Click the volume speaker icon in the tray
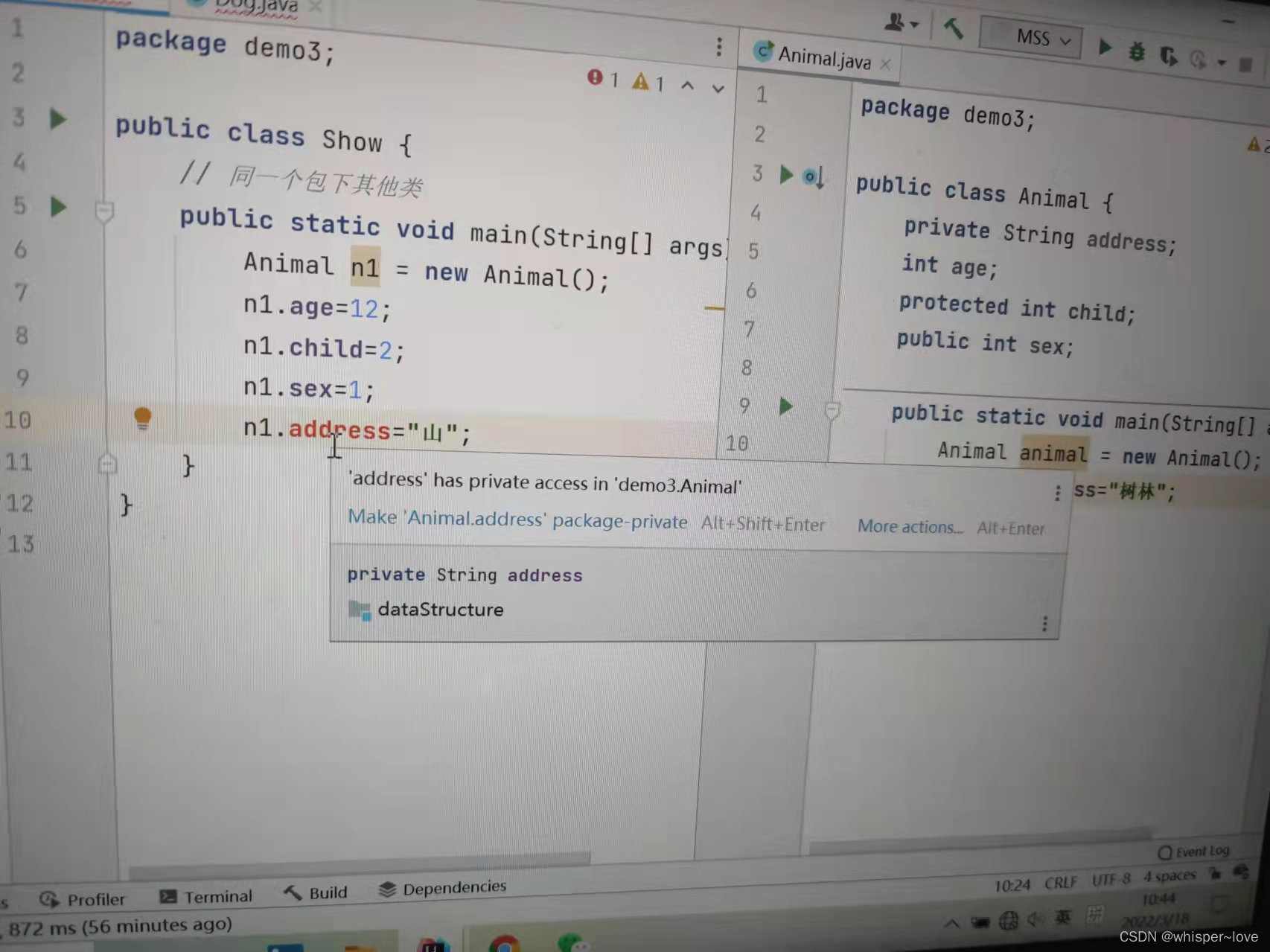 pyautogui.click(x=1035, y=920)
